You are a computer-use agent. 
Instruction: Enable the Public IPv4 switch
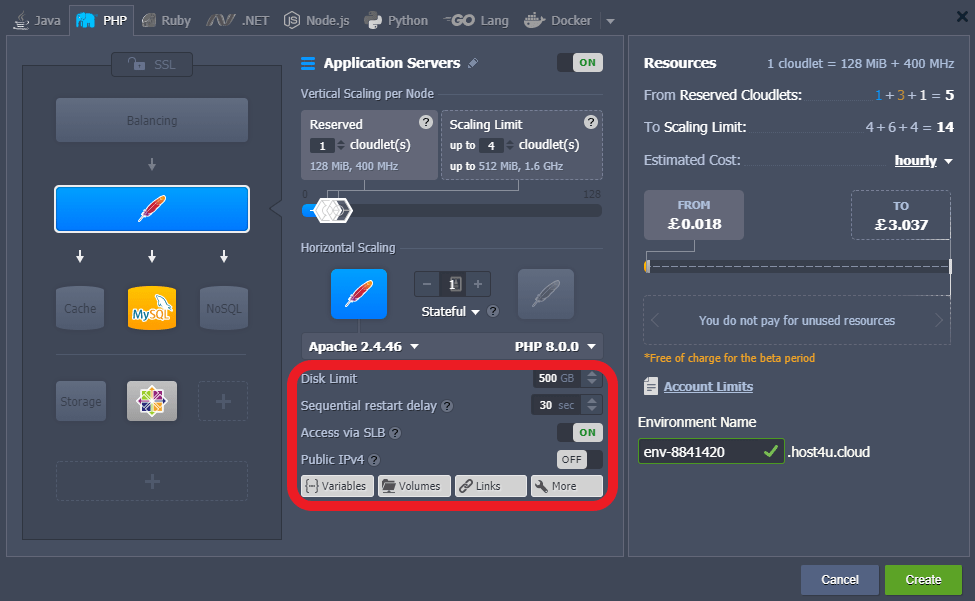pos(580,459)
